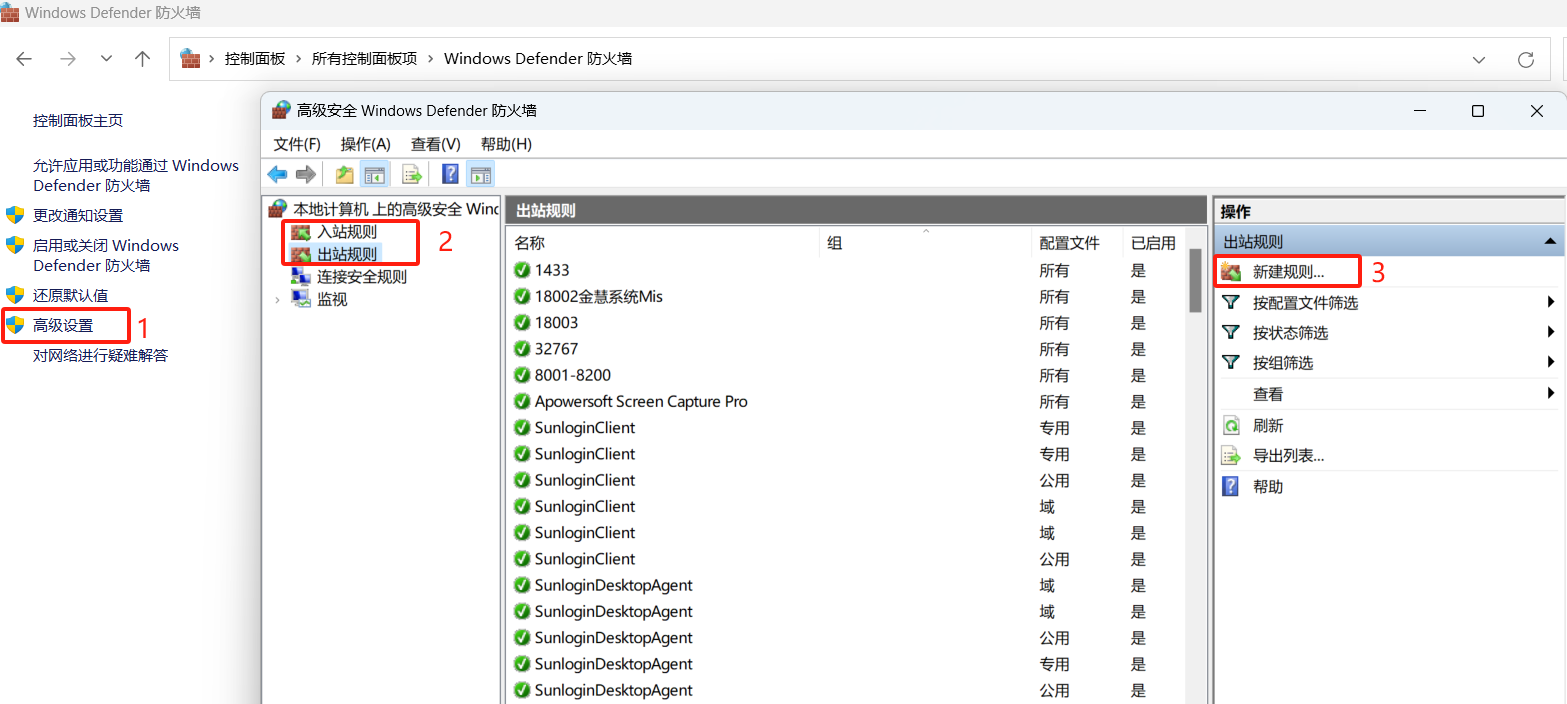
Task: Select the 18002金慧系统Mis rule
Action: (599, 296)
